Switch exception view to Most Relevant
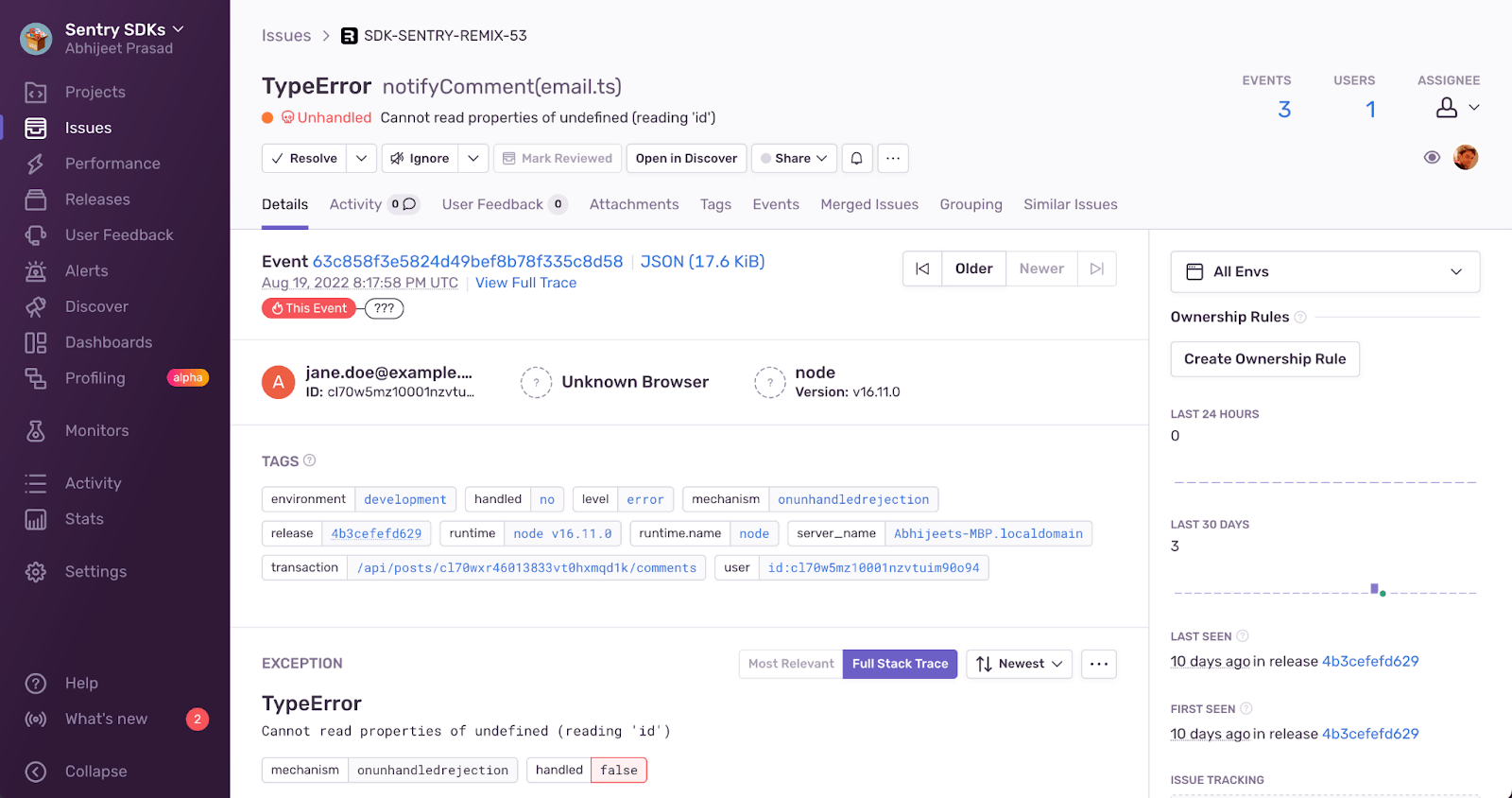 pos(791,664)
